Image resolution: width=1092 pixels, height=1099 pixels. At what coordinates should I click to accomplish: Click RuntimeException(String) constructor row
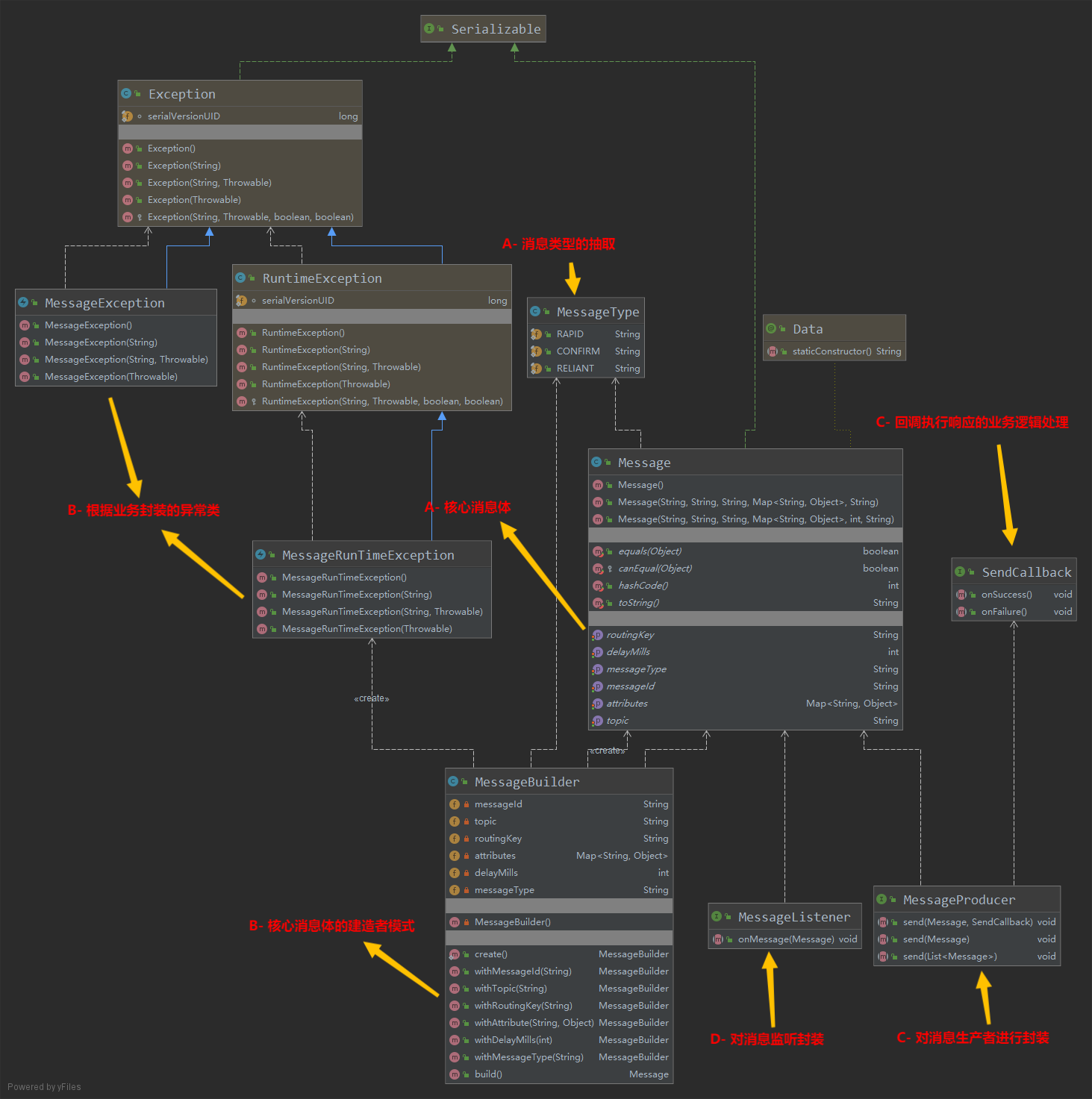[372, 349]
